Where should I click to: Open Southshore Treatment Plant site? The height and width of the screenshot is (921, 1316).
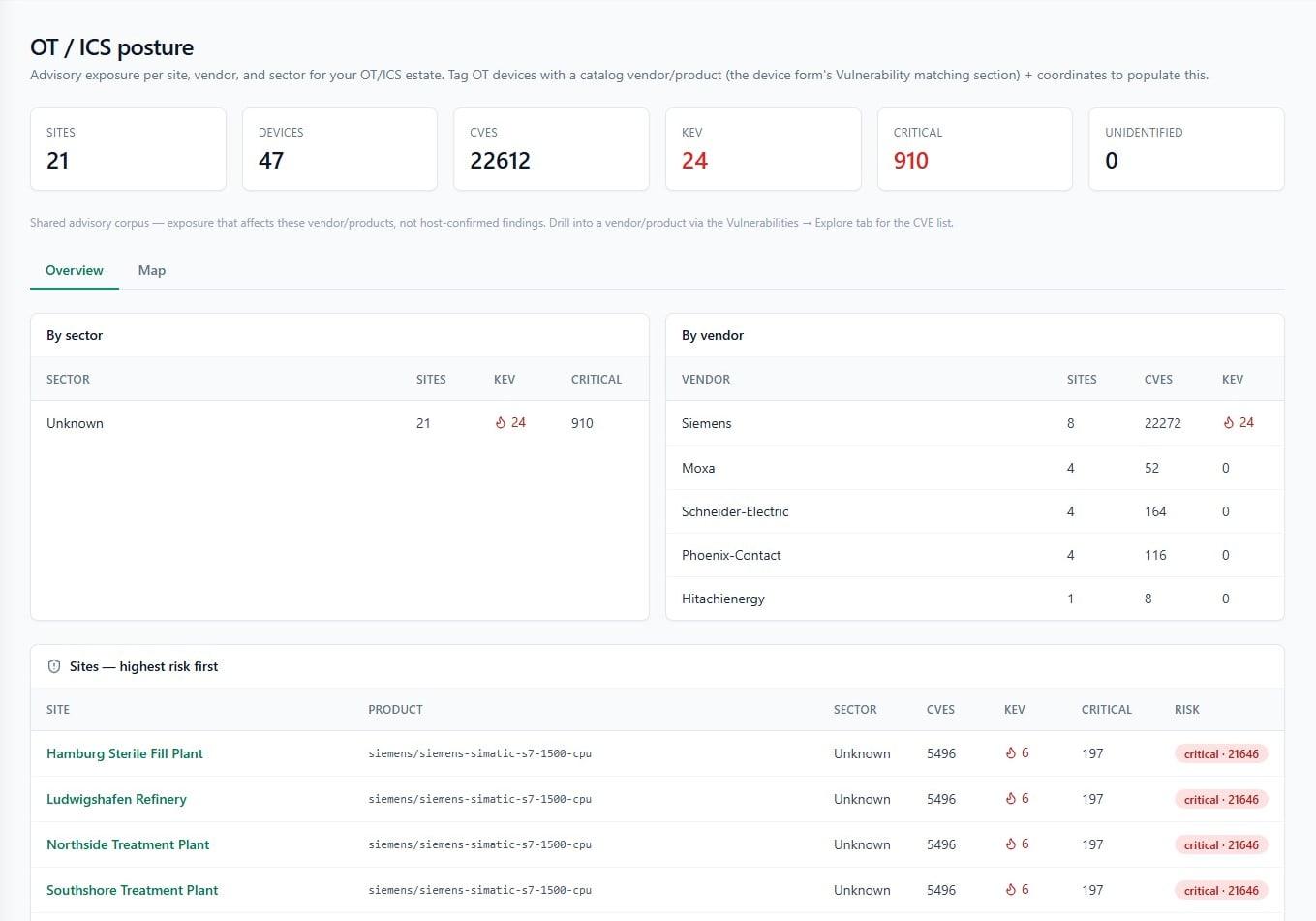(133, 890)
